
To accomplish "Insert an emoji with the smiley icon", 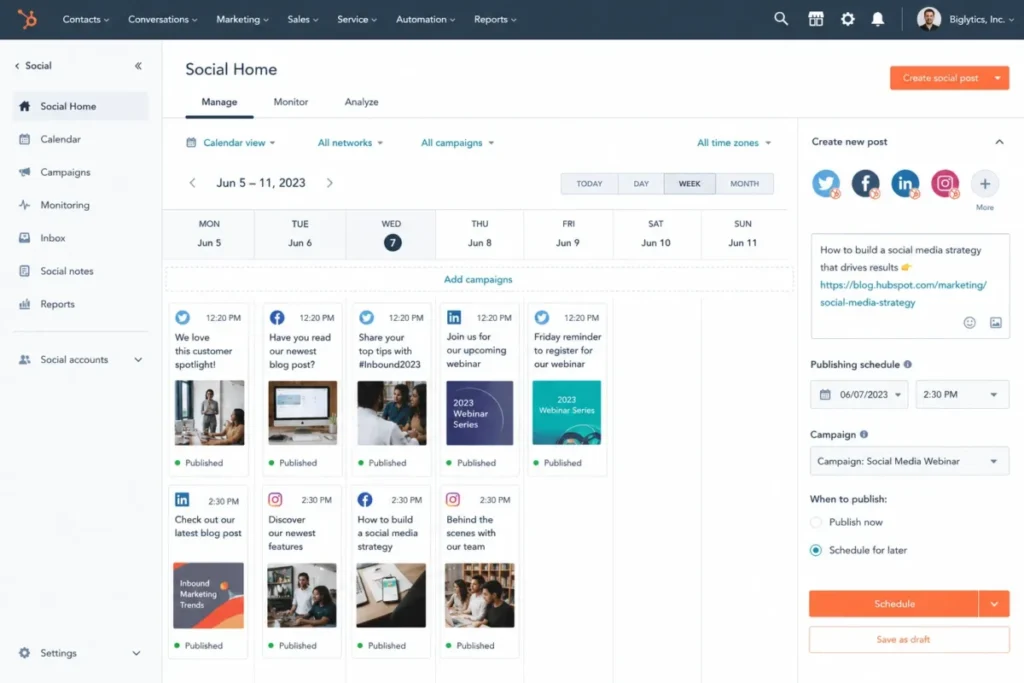I will [x=969, y=323].
